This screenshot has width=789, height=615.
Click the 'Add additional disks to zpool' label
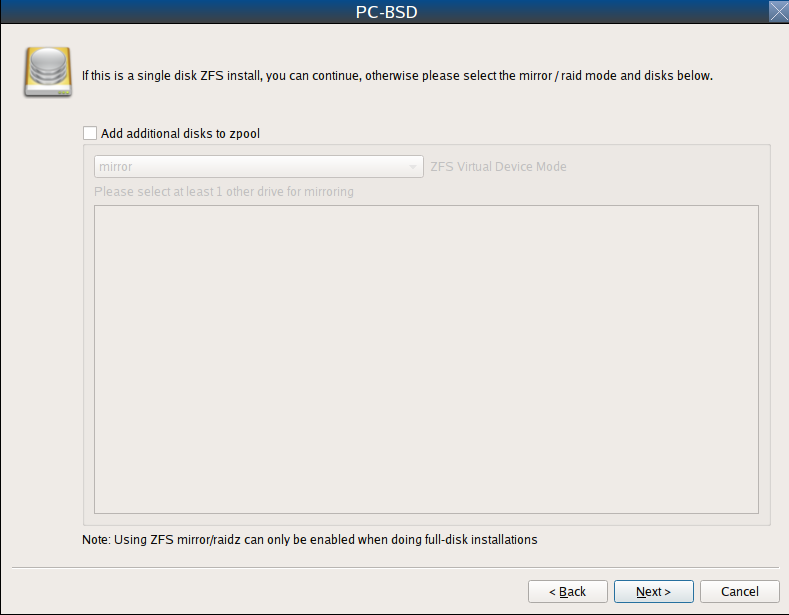pyautogui.click(x=180, y=133)
